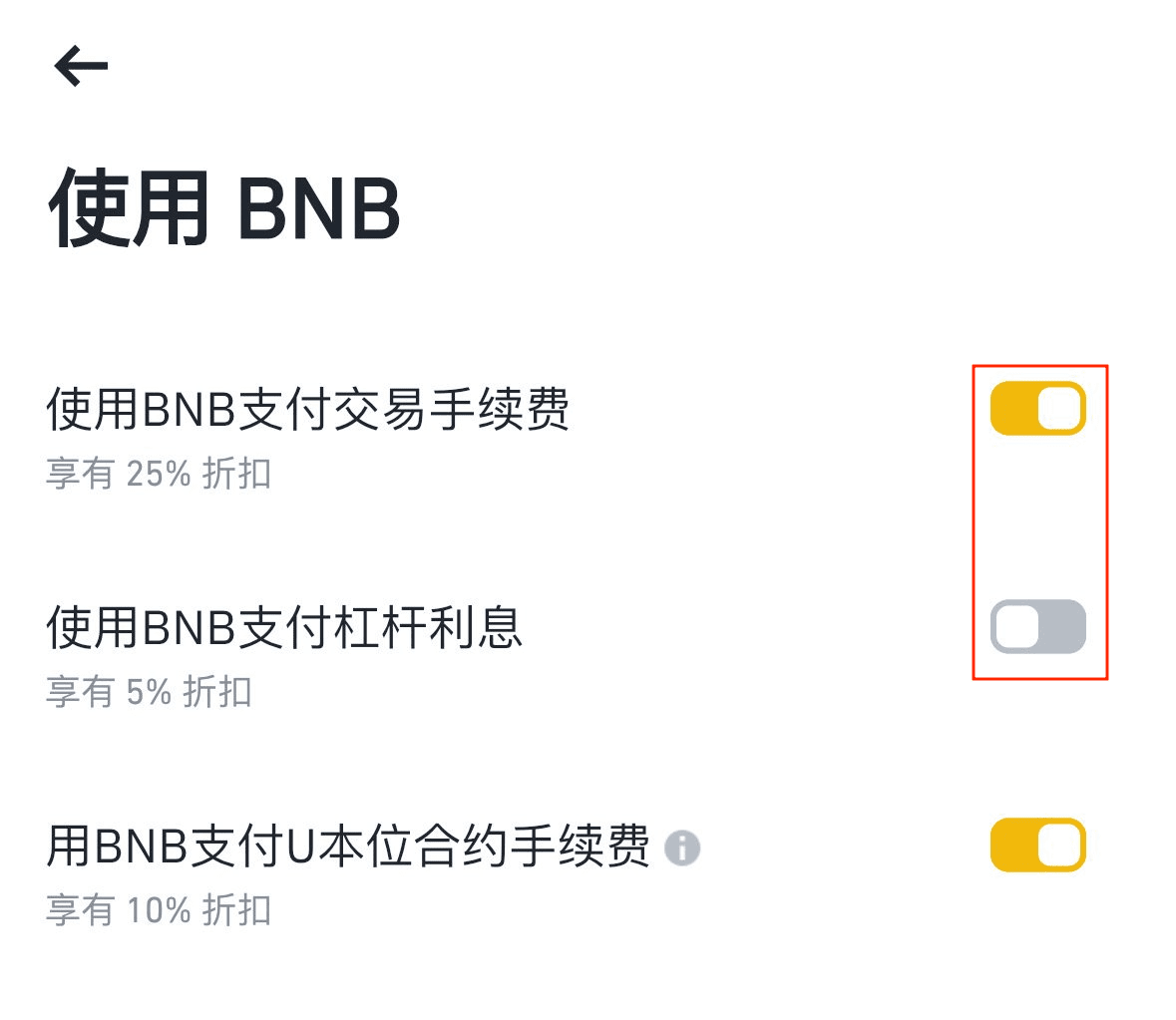Click the 使用 characters in the page title

[x=129, y=209]
